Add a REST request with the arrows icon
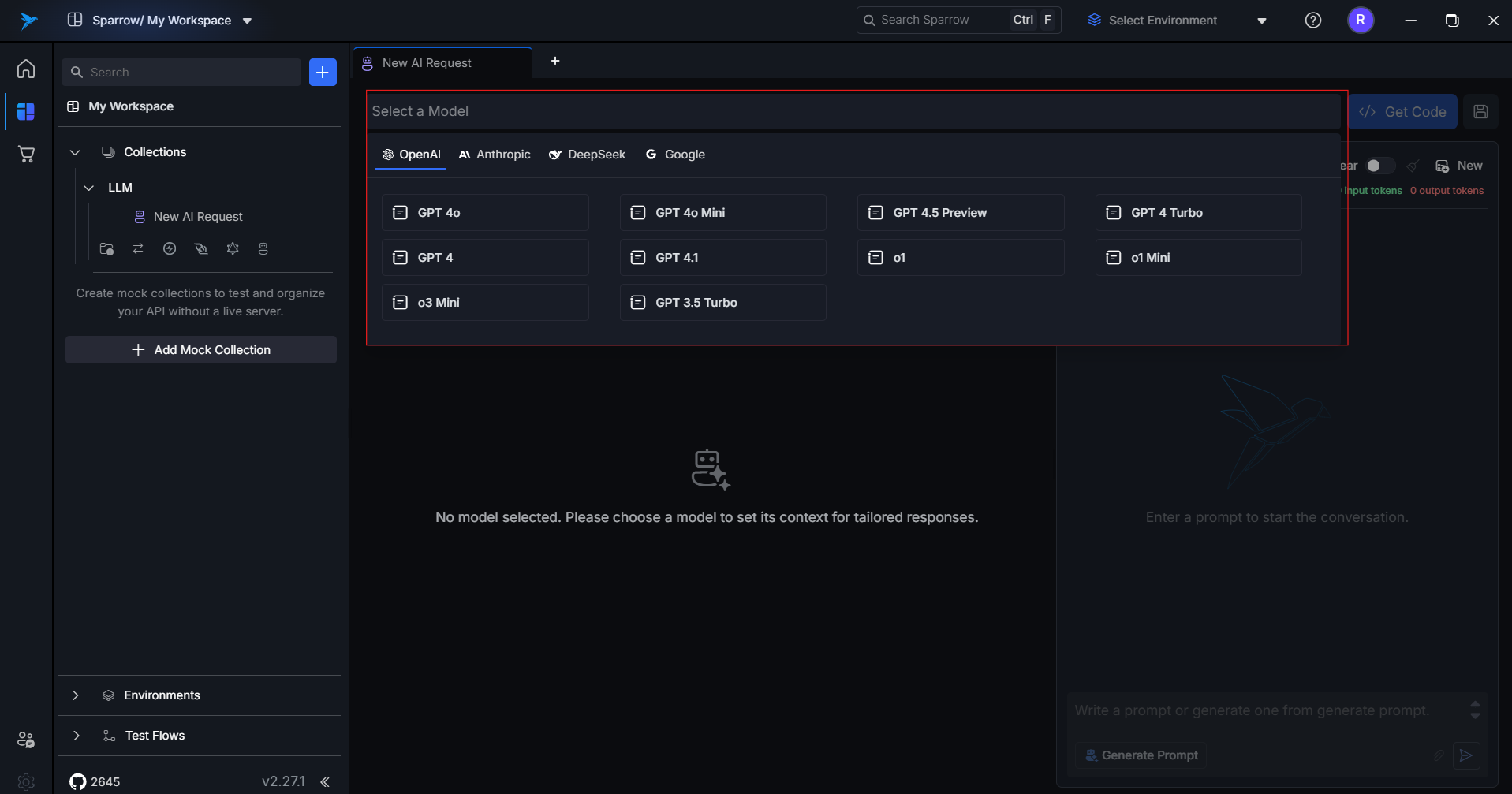The width and height of the screenshot is (1512, 794). [138, 248]
